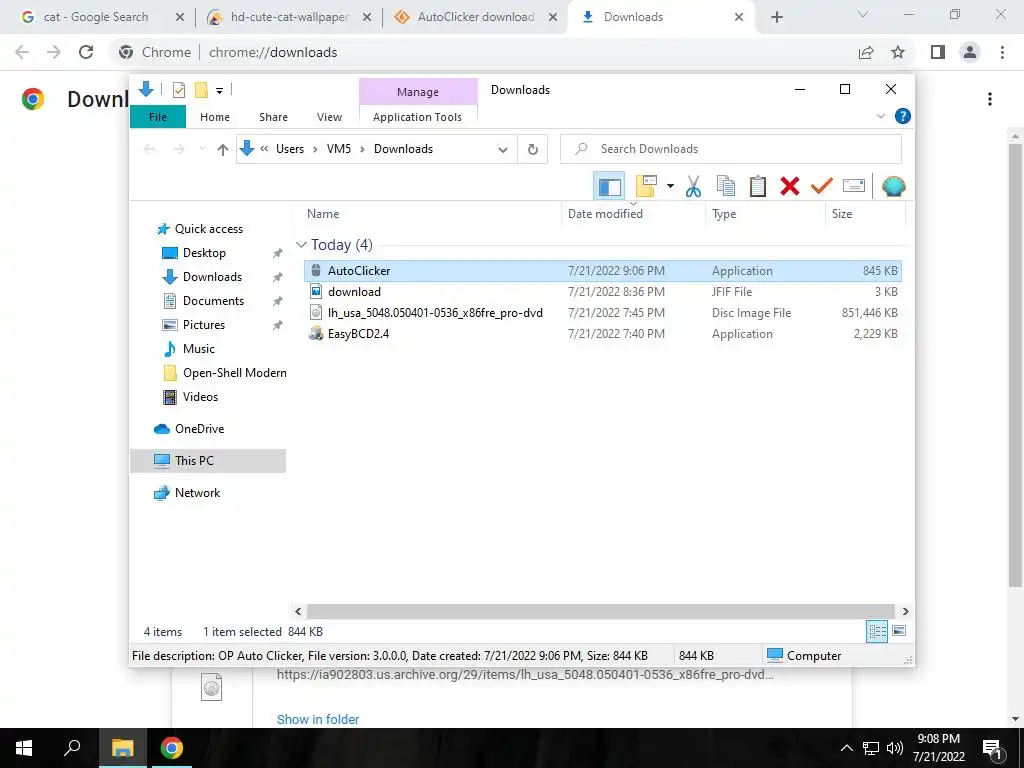Viewport: 1024px width, 768px height.
Task: Sort files by Size column header
Action: [865, 214]
